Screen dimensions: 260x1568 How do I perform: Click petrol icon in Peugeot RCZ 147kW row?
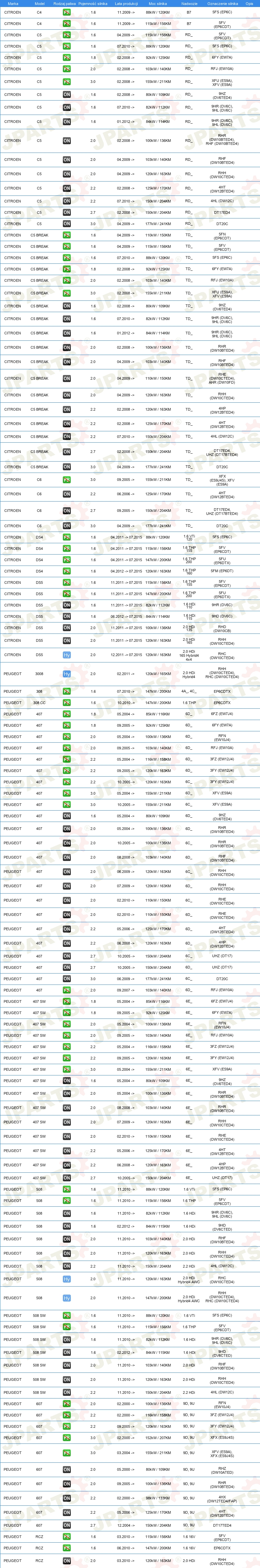[67, 1548]
